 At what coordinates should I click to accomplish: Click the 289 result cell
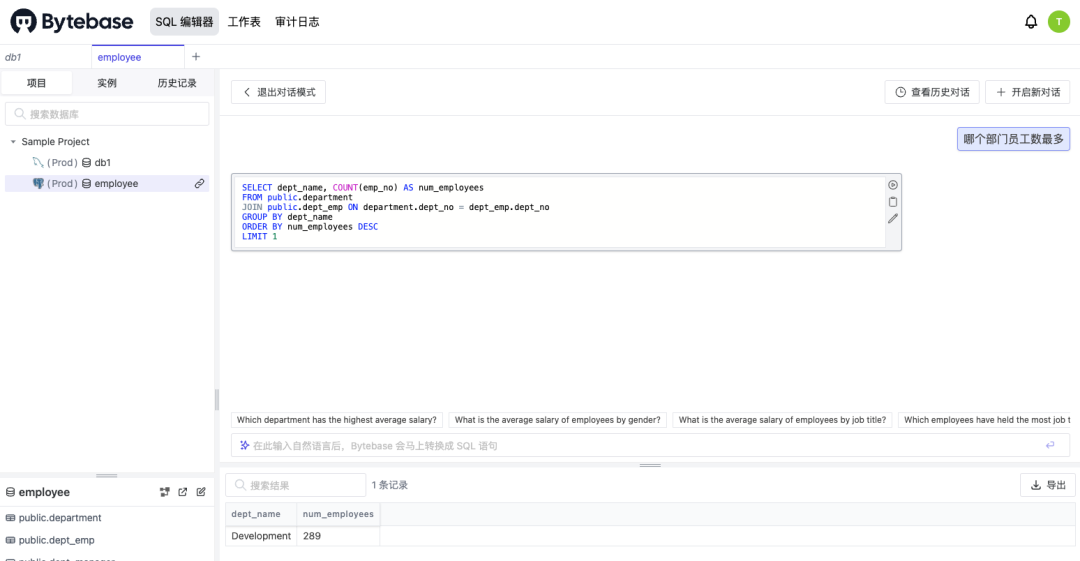click(x=338, y=536)
